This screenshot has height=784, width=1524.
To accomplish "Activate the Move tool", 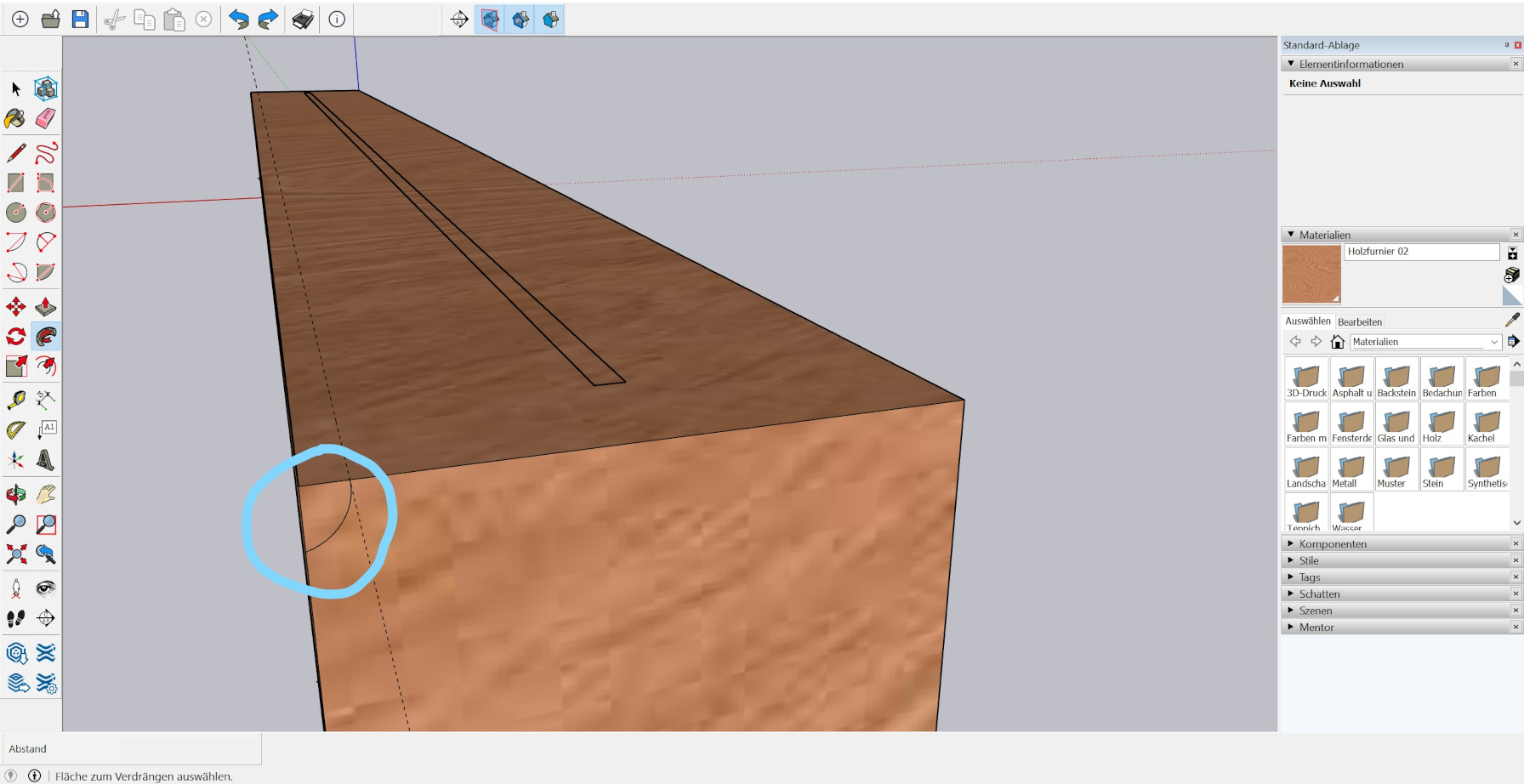I will point(15,307).
